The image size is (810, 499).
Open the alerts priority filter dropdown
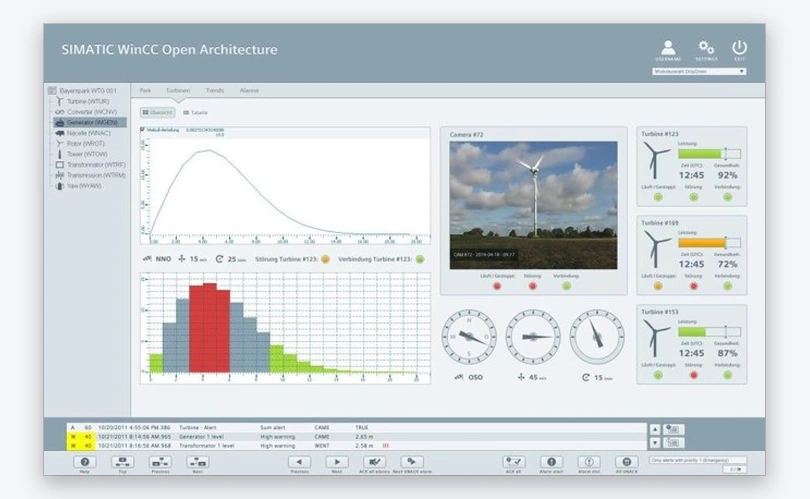[698, 460]
